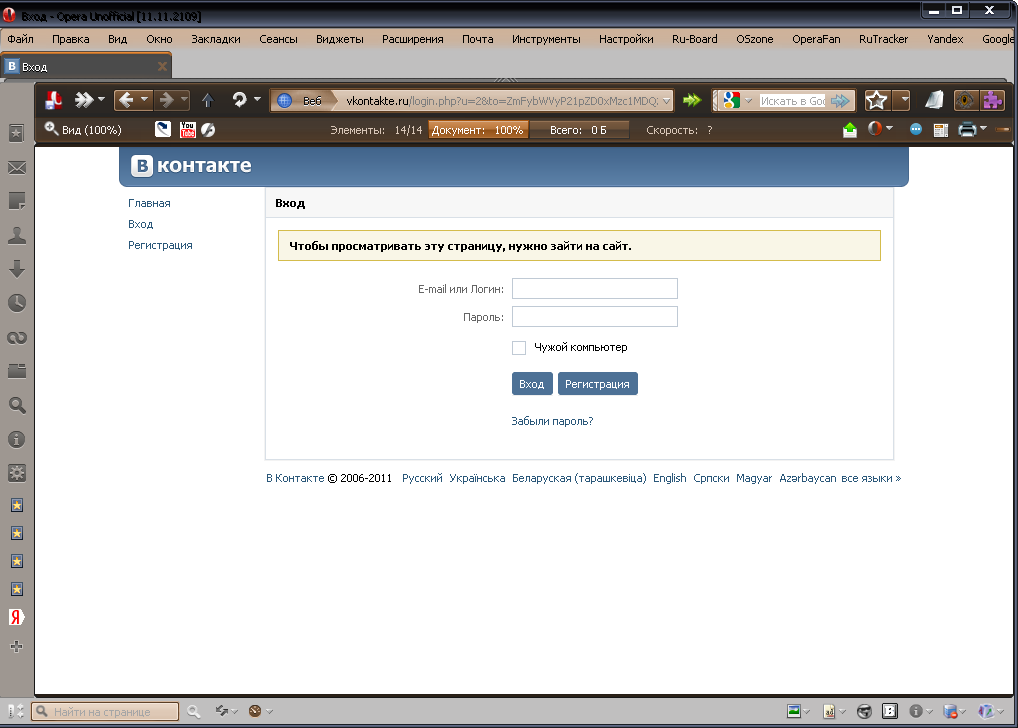Focus the 'Пароль' password field

[595, 316]
